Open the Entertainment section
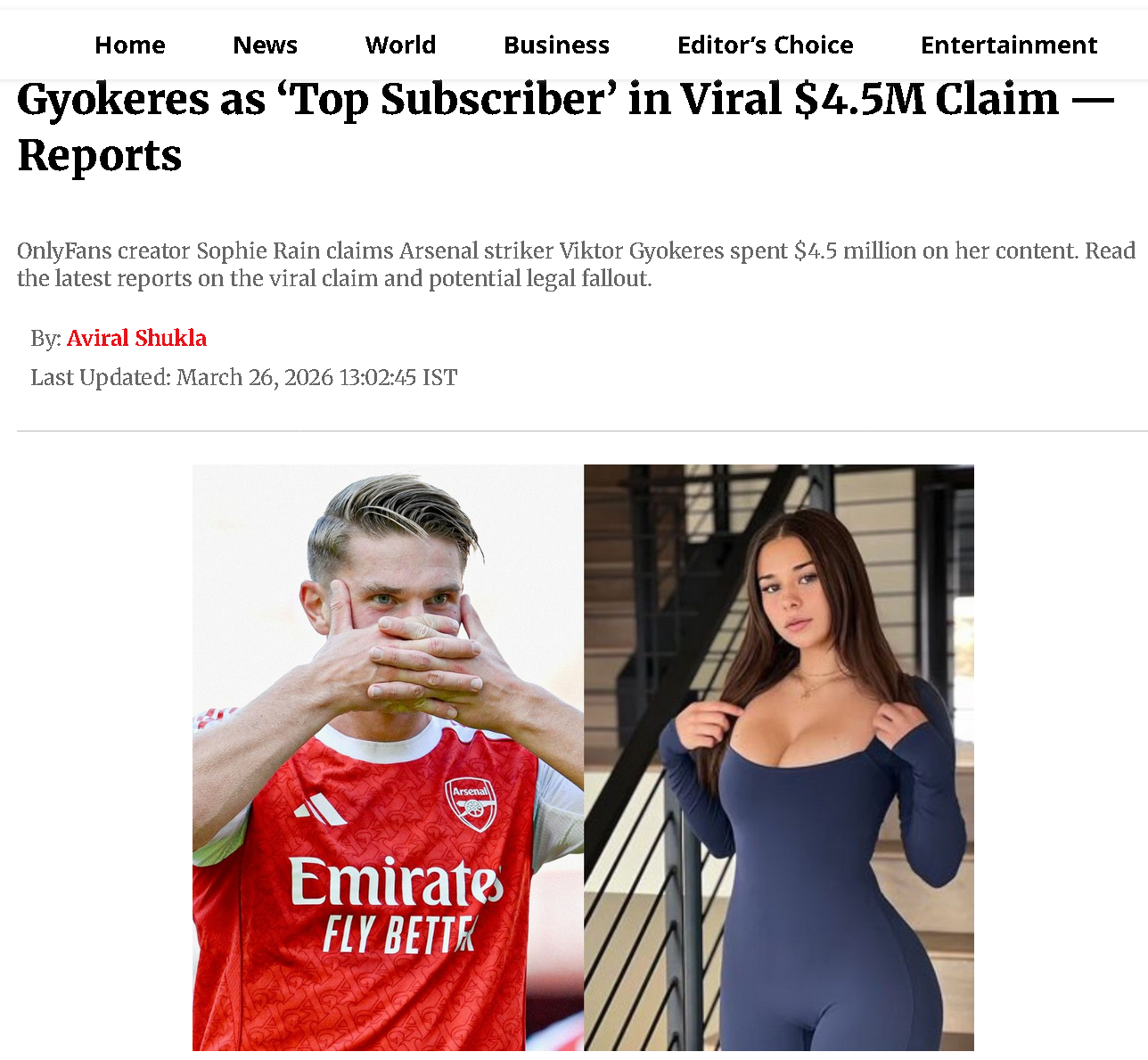The height and width of the screenshot is (1060, 1148). click(x=1008, y=45)
